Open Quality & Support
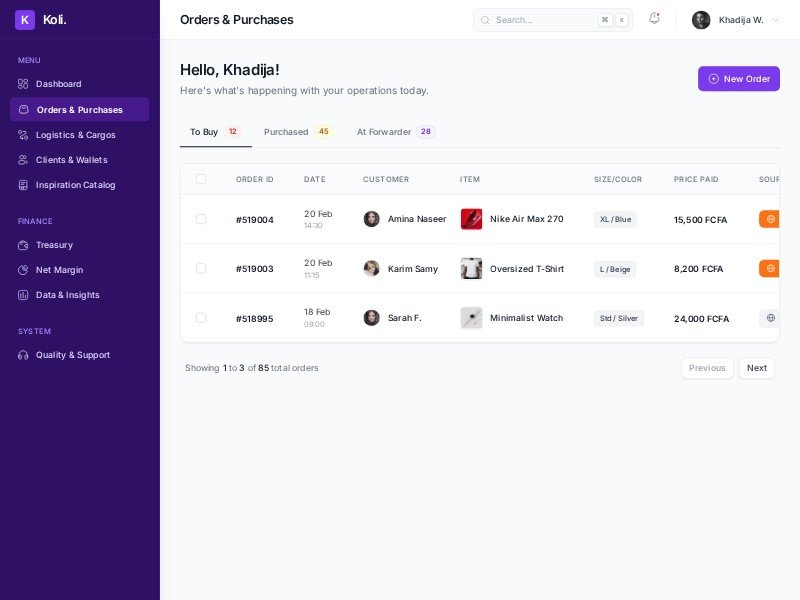Screen dimensions: 800x600 tap(72, 355)
